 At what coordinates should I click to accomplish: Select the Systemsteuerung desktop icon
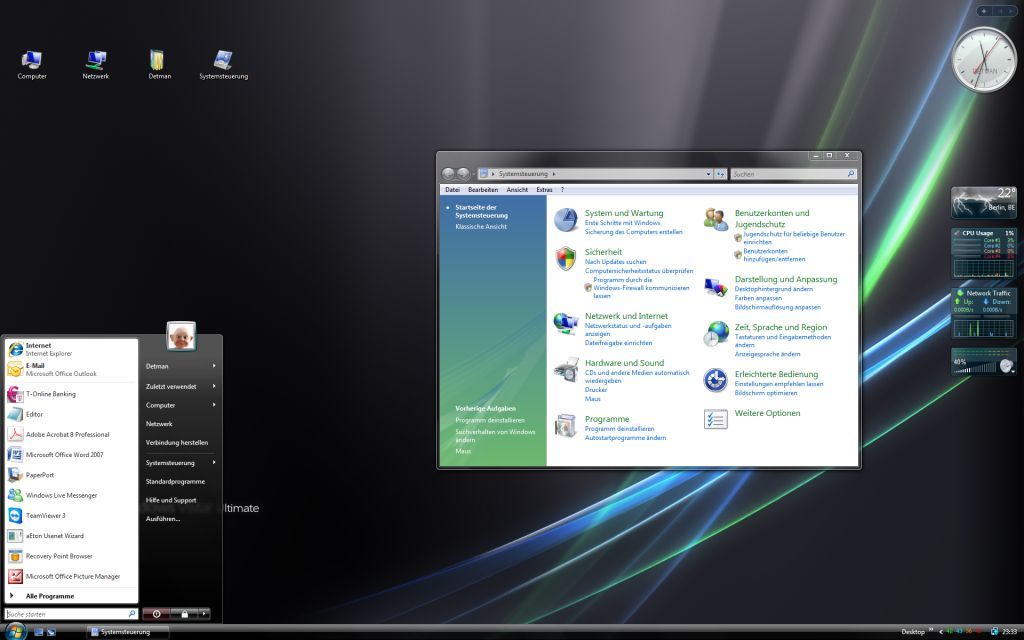click(223, 65)
